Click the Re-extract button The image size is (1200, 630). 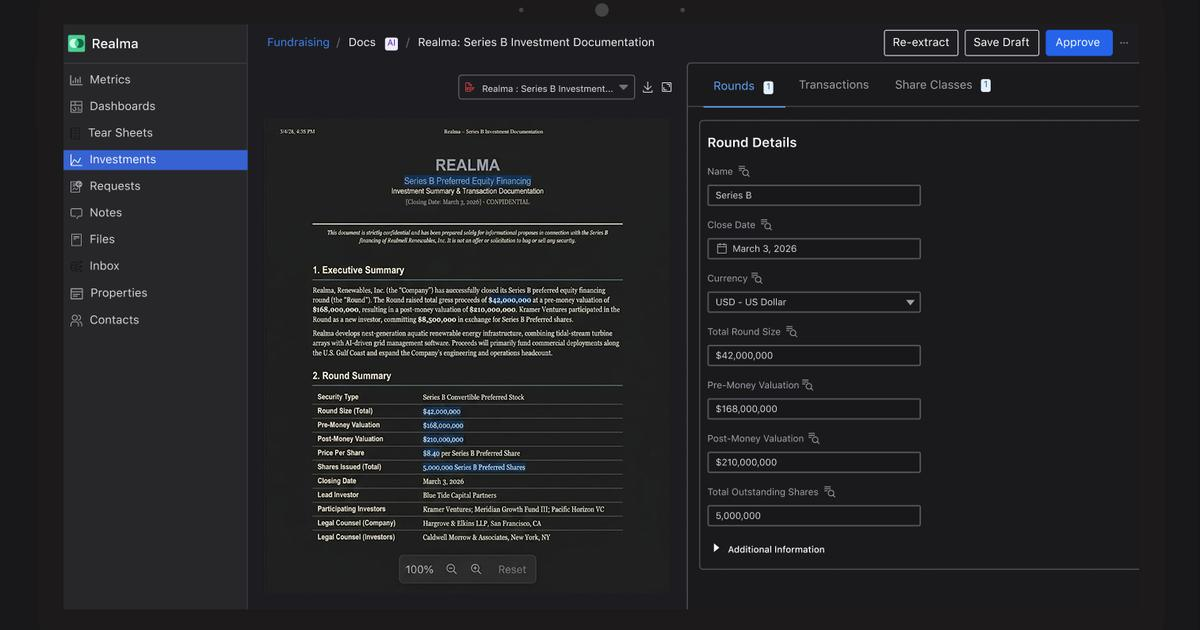click(921, 43)
